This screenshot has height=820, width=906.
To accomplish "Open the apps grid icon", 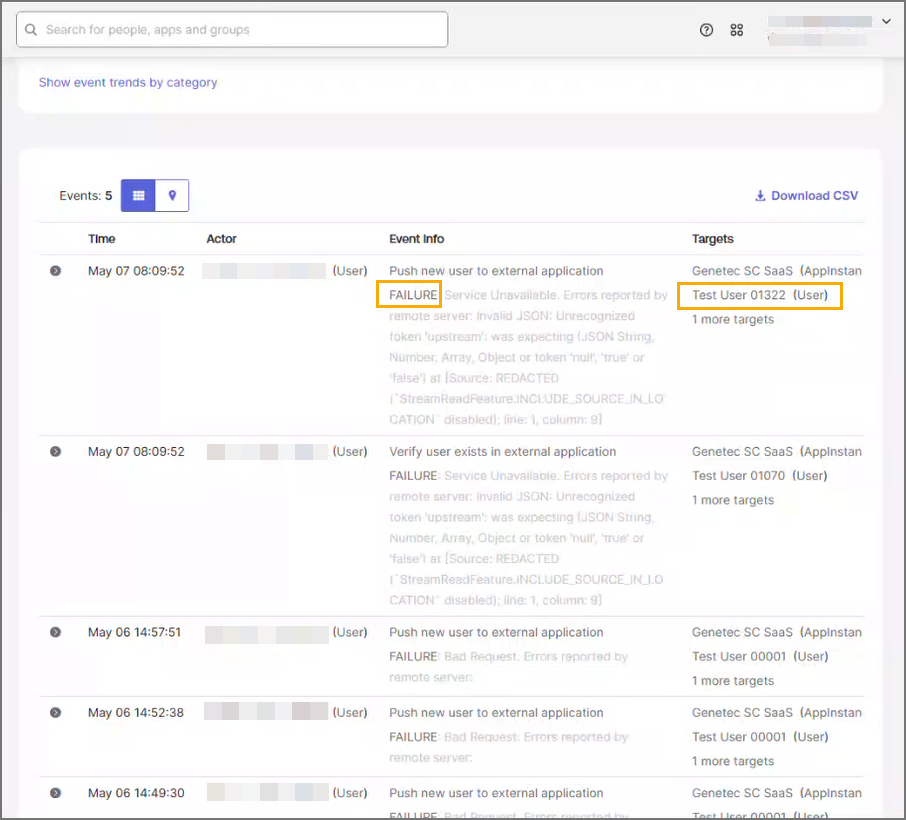I will 737,30.
